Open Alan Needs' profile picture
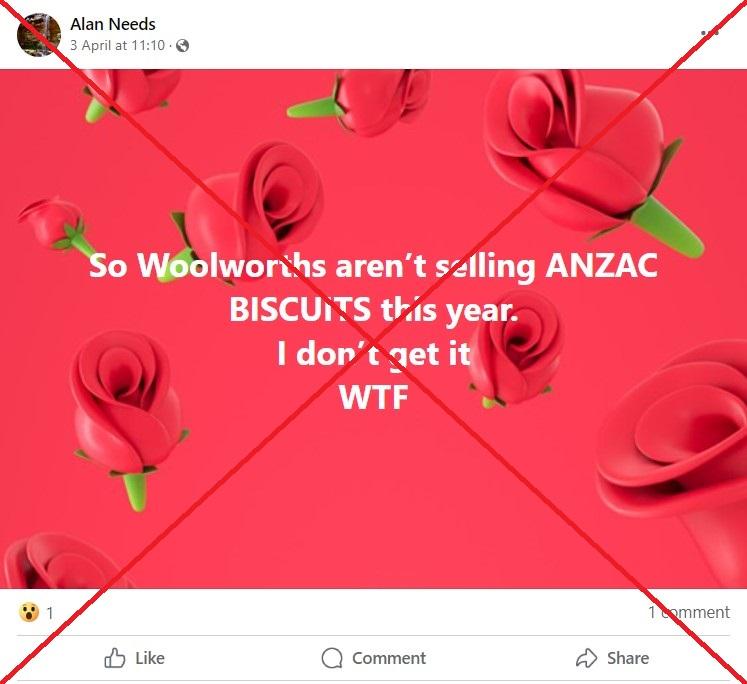 coord(39,35)
